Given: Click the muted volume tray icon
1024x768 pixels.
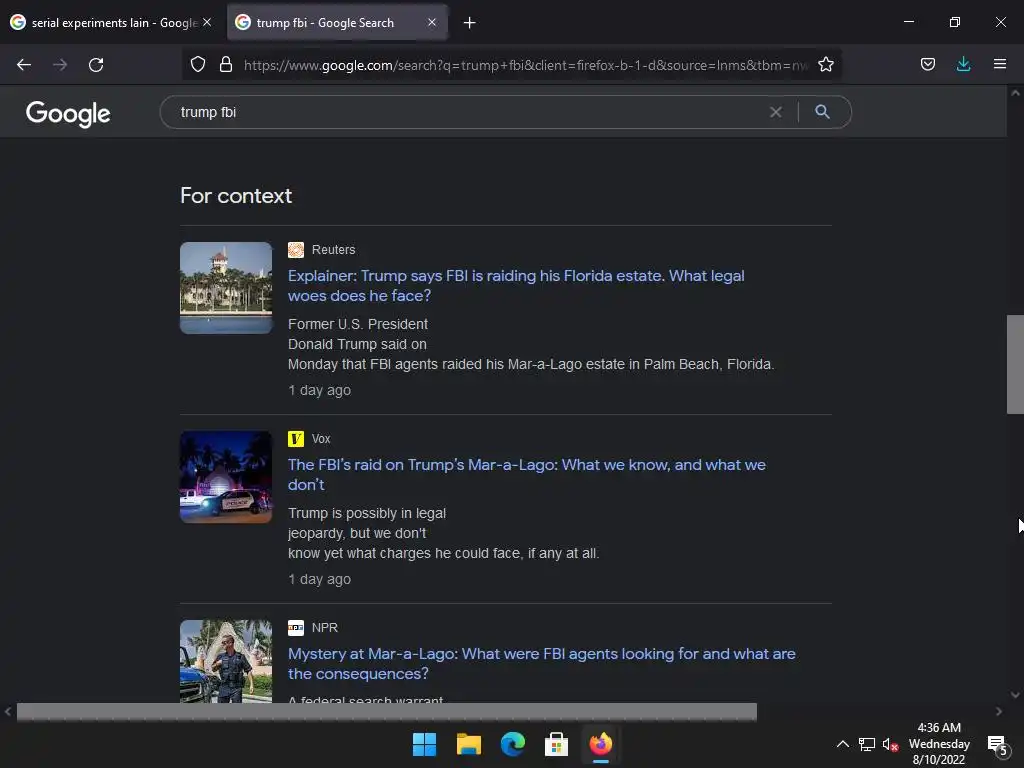Looking at the screenshot, I should pyautogui.click(x=890, y=744).
